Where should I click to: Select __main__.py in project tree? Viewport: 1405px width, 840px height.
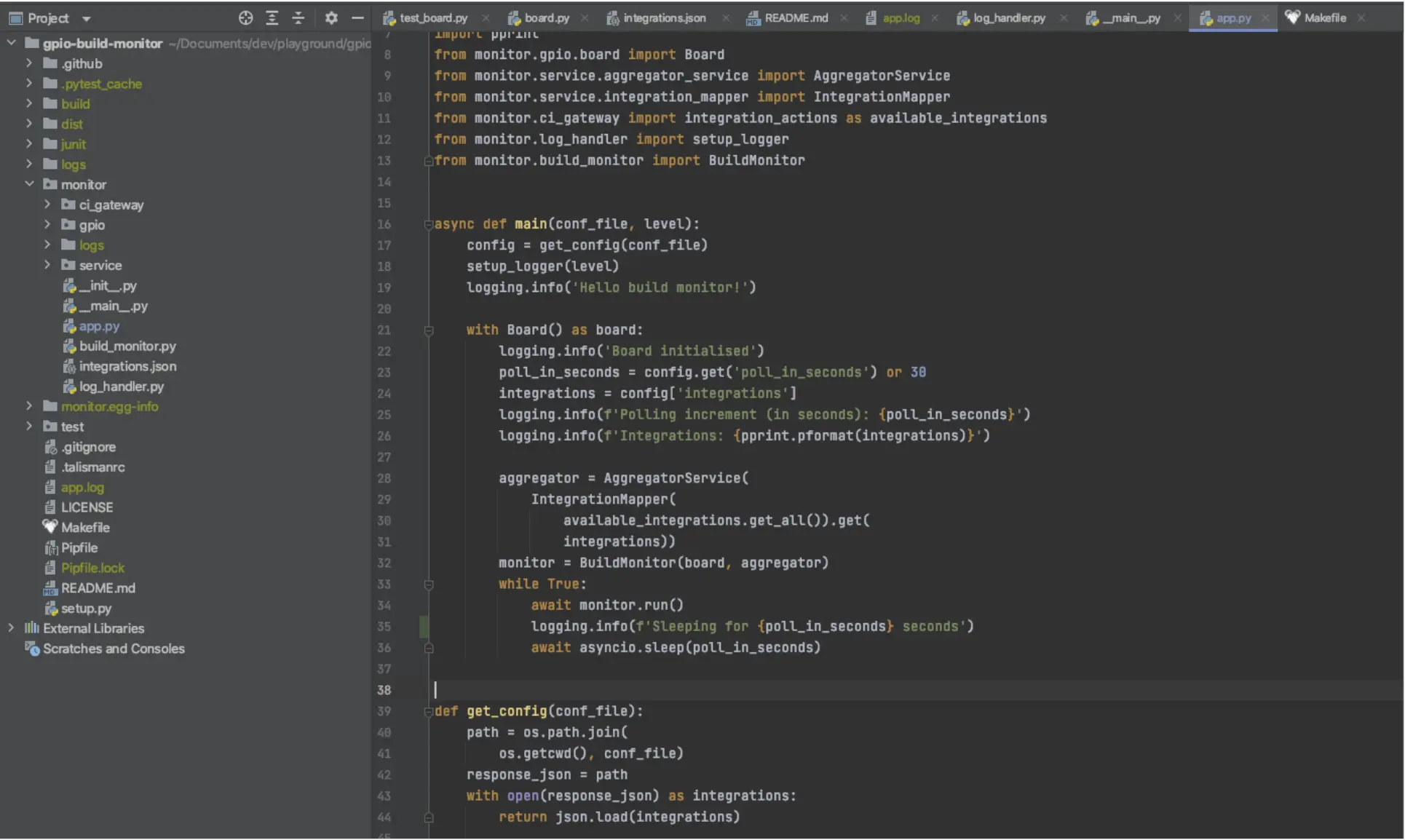pyautogui.click(x=113, y=306)
